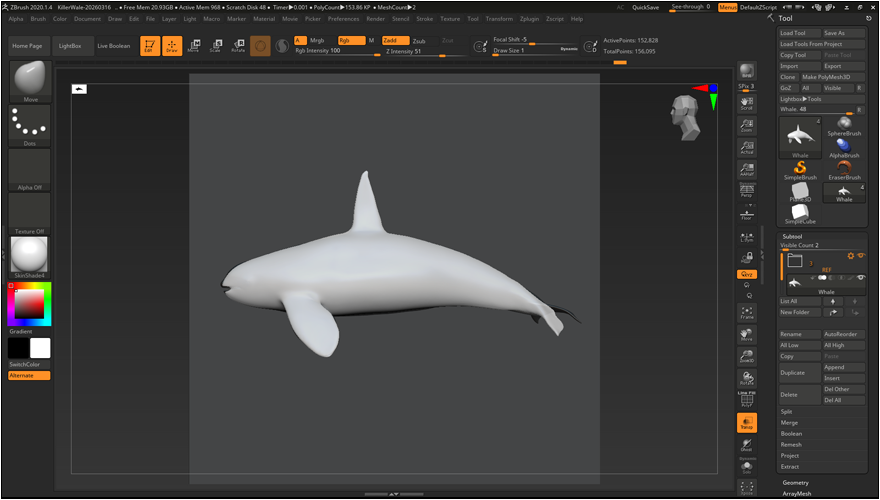
Task: Open the Zplugin menu
Action: click(x=529, y=18)
